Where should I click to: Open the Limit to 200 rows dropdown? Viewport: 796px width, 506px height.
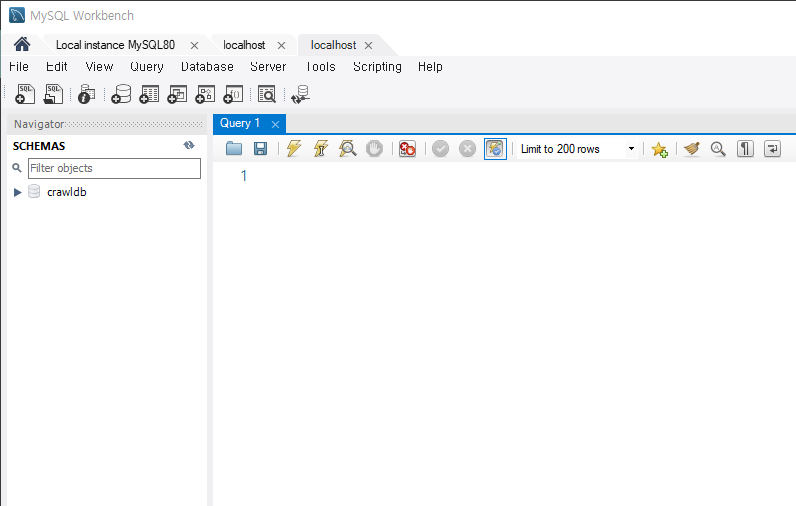coord(631,149)
